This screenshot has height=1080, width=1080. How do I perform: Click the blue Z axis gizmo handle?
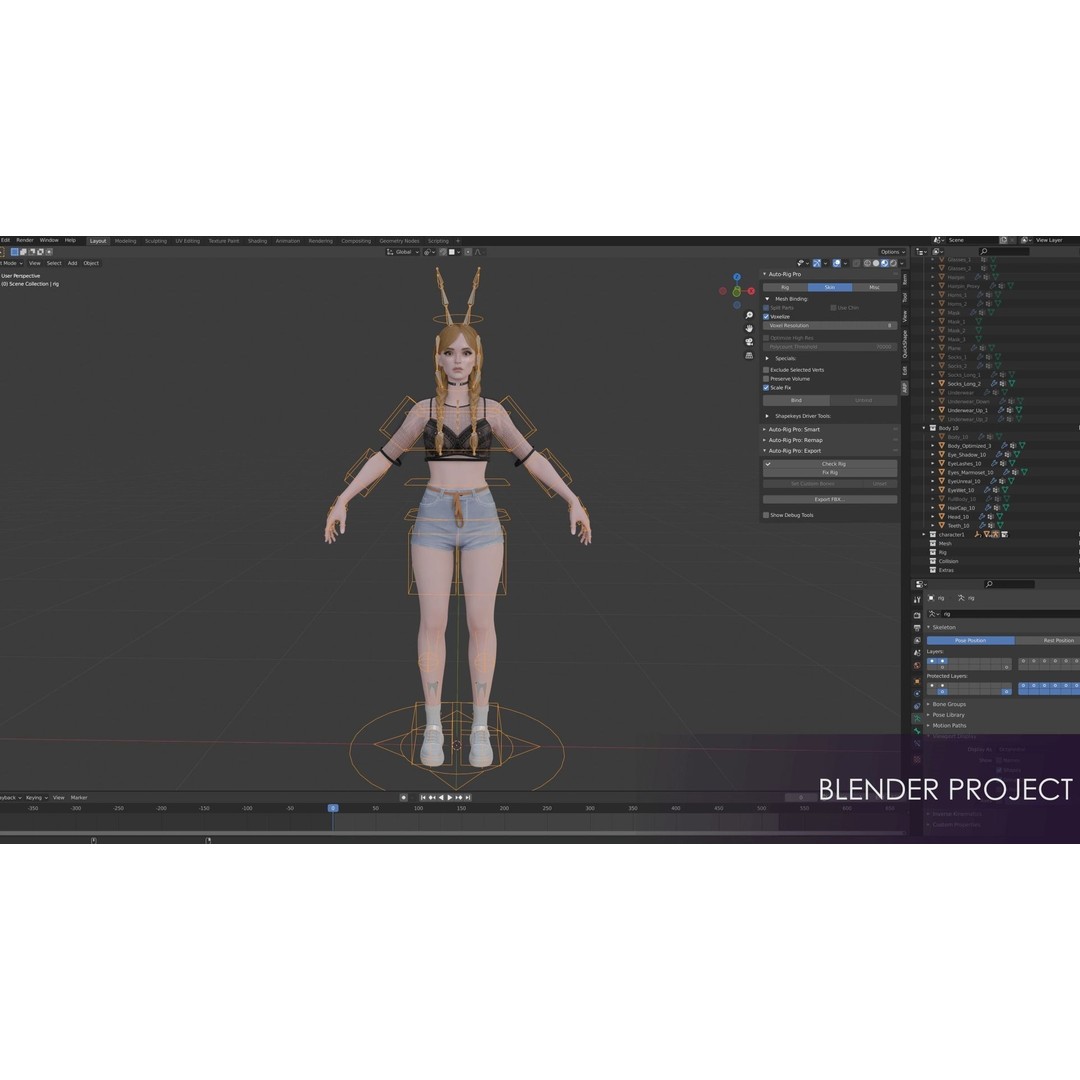(x=736, y=277)
